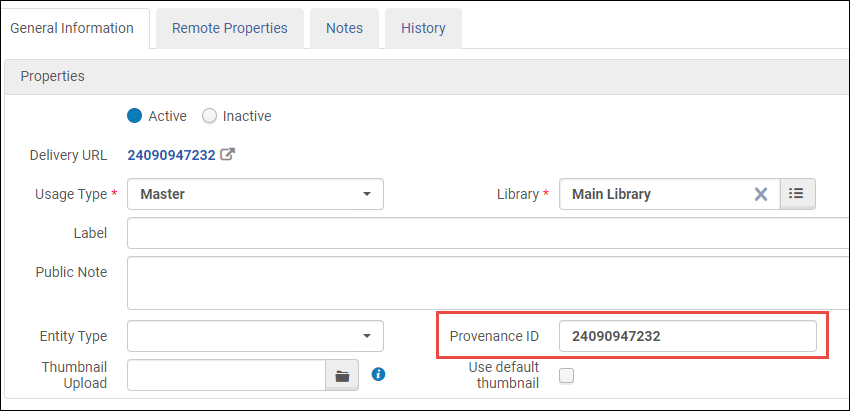Enable the Use default thumbnail checkbox

coord(566,376)
